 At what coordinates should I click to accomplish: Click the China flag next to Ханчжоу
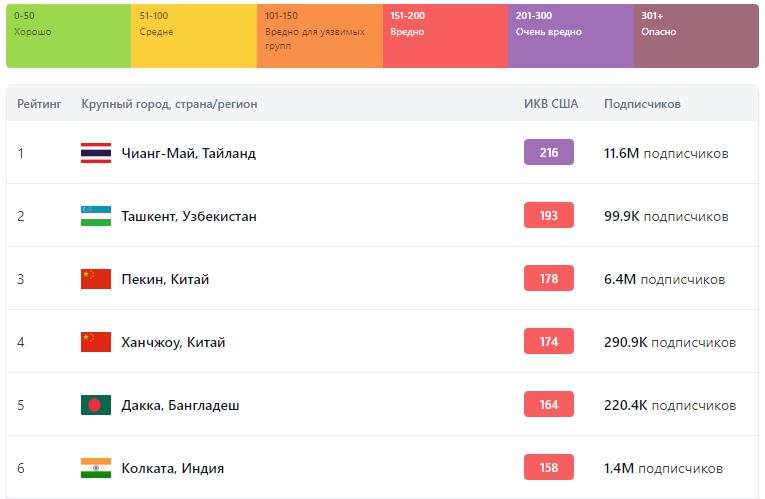96,342
